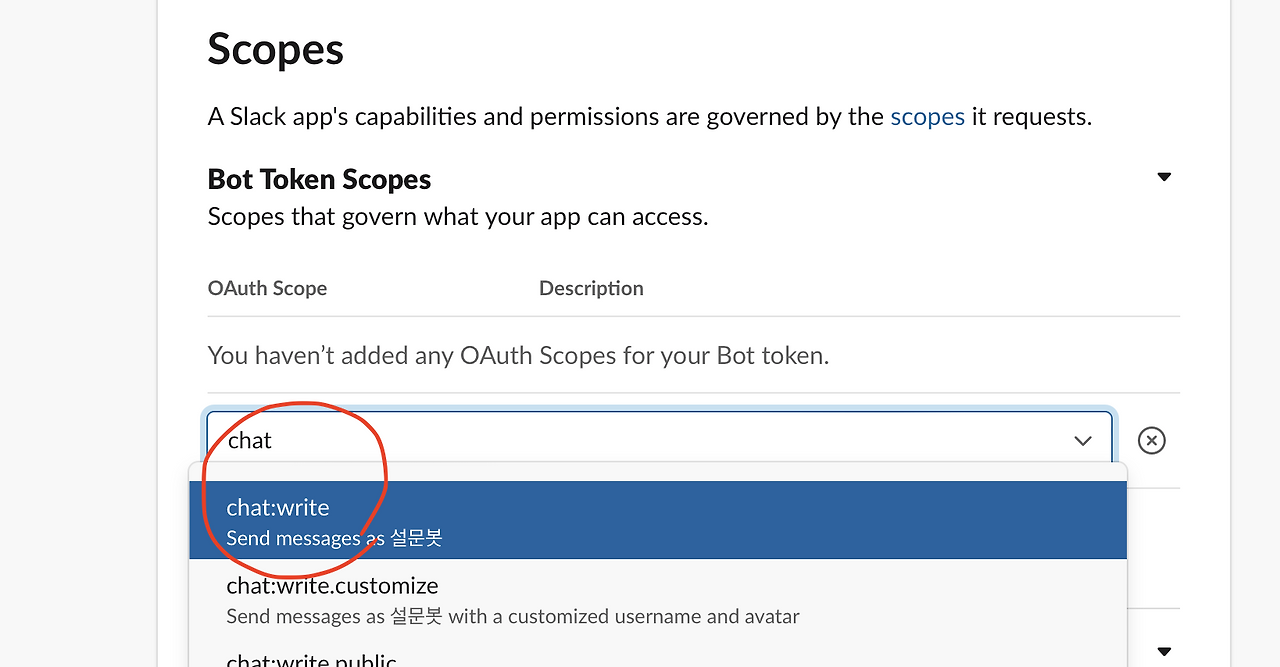Collapse the Bot Token Scopes section

tap(1164, 177)
